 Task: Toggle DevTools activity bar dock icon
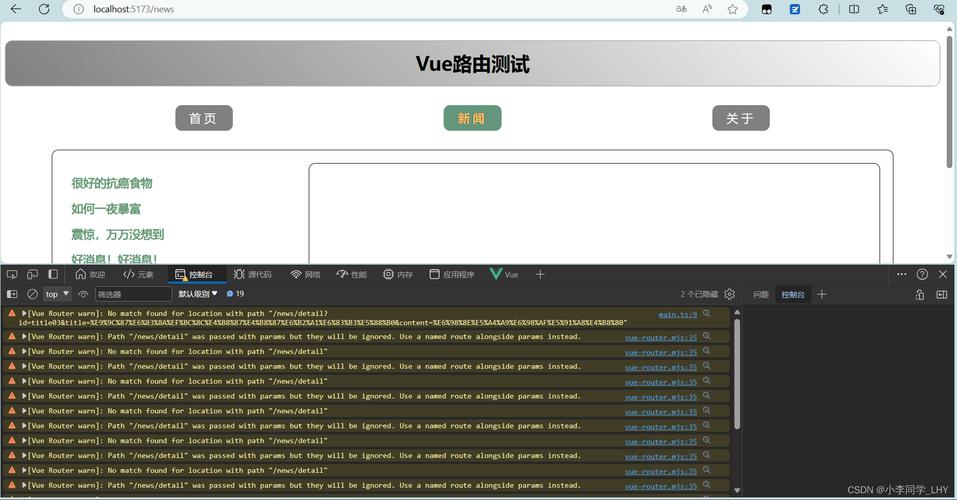[x=53, y=274]
